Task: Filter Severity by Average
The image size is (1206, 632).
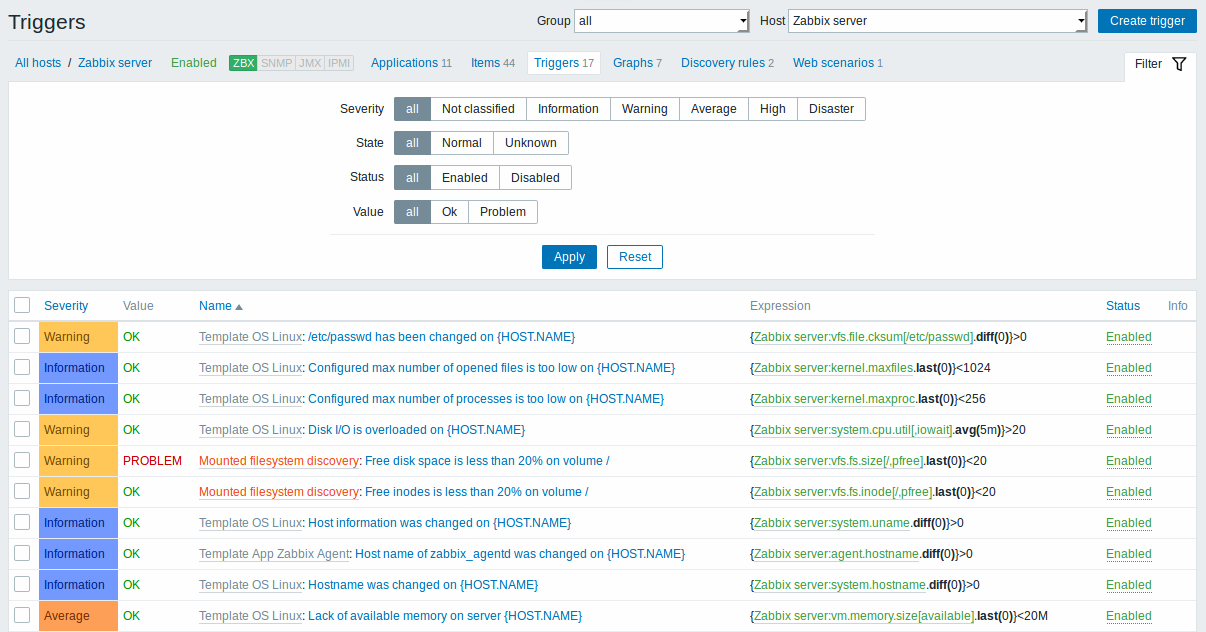Action: pyautogui.click(x=714, y=109)
